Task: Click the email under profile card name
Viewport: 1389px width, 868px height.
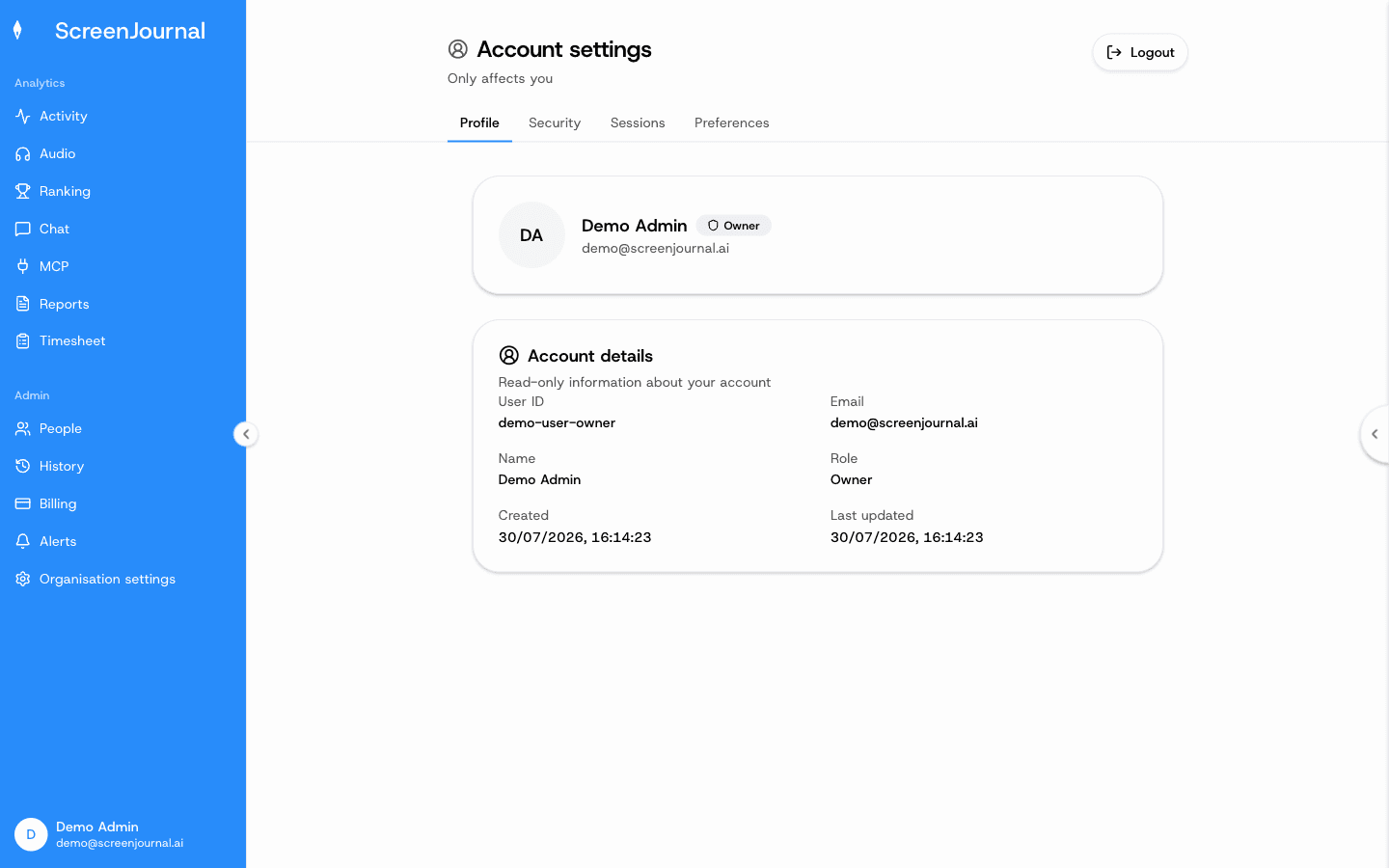Action: pos(655,248)
